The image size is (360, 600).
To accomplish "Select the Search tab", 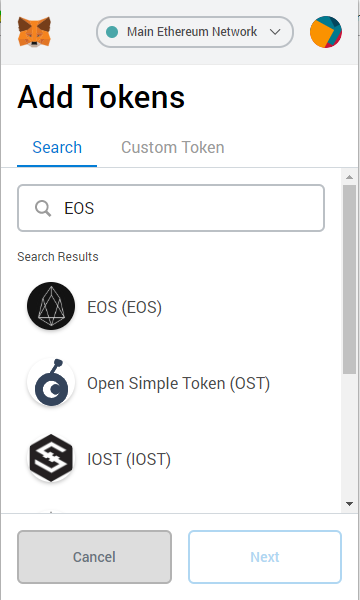I will pos(57,147).
